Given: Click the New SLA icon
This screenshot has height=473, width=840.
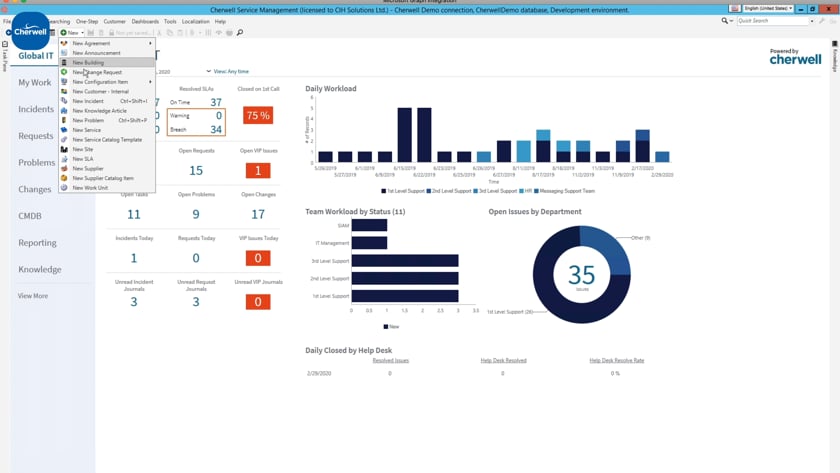Looking at the screenshot, I should (x=64, y=159).
